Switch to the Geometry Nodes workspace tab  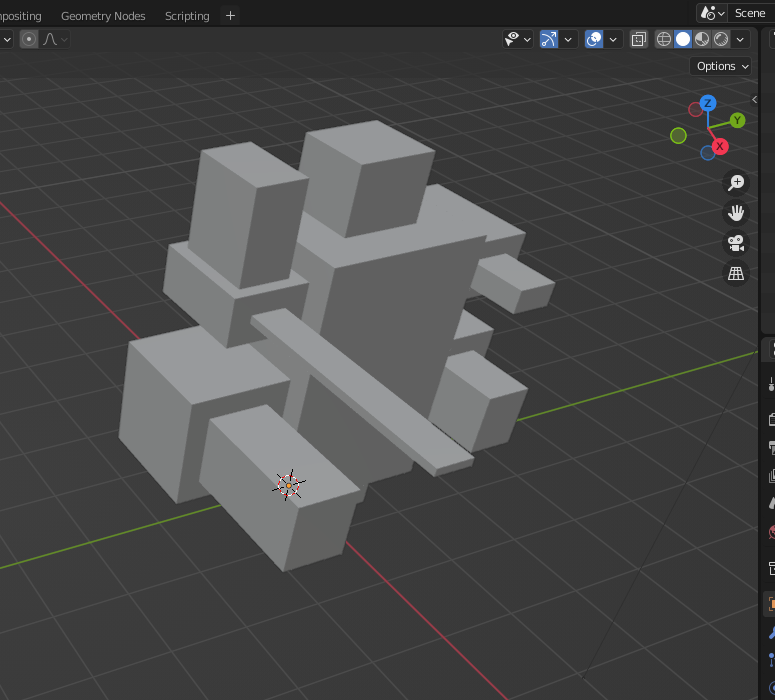[x=103, y=16]
